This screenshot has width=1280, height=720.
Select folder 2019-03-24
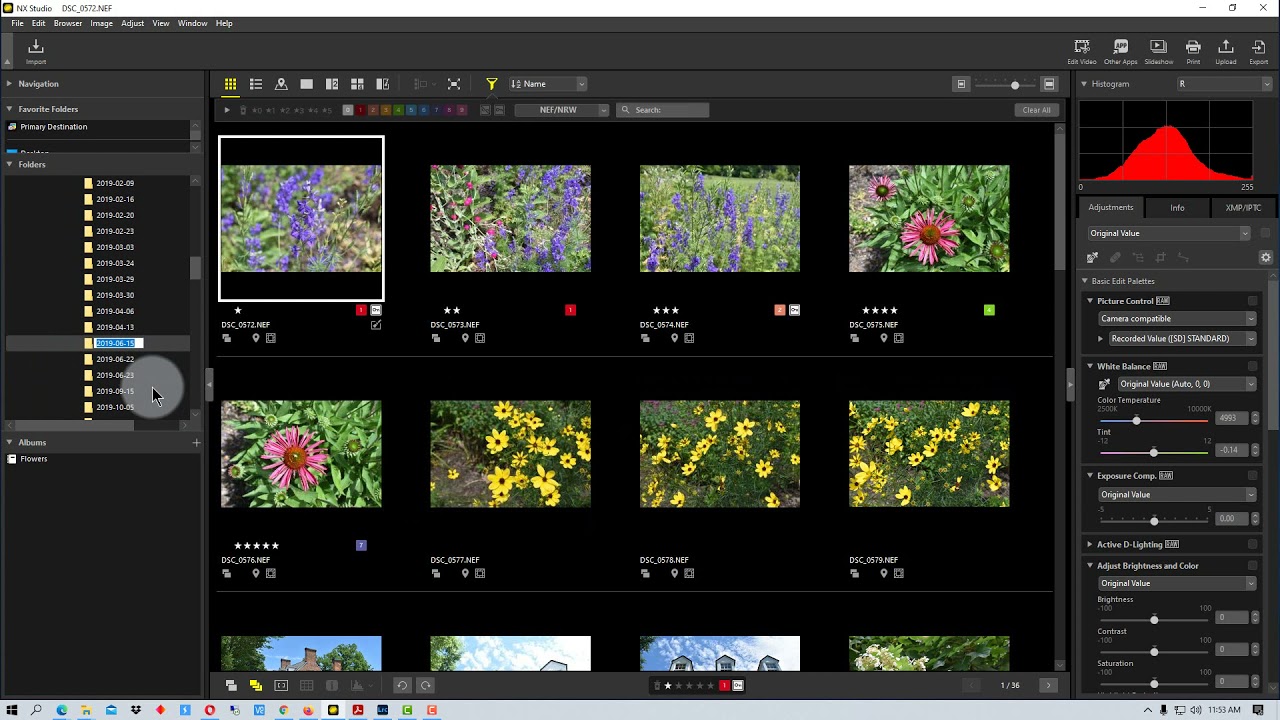coord(115,263)
